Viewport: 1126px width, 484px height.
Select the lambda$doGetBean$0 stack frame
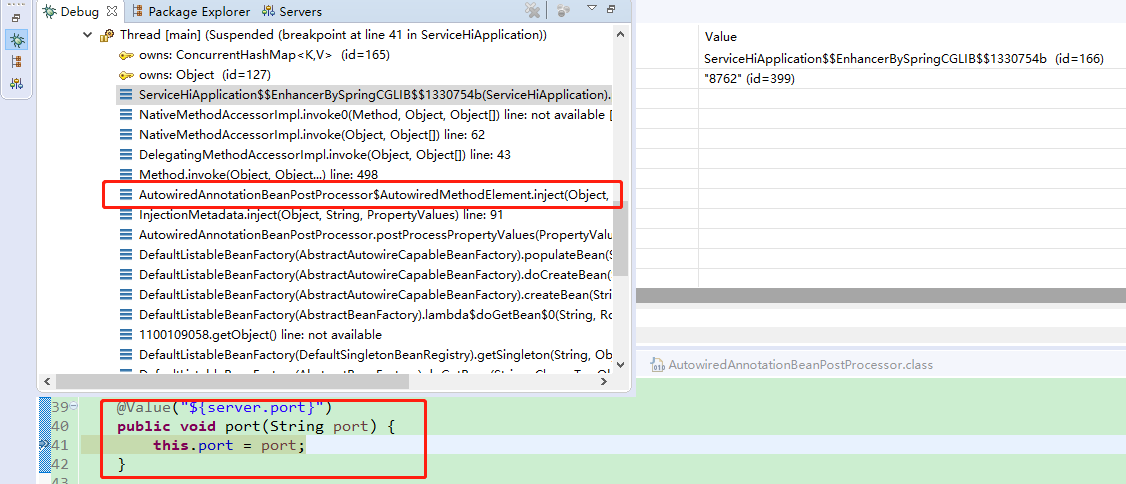click(x=376, y=315)
